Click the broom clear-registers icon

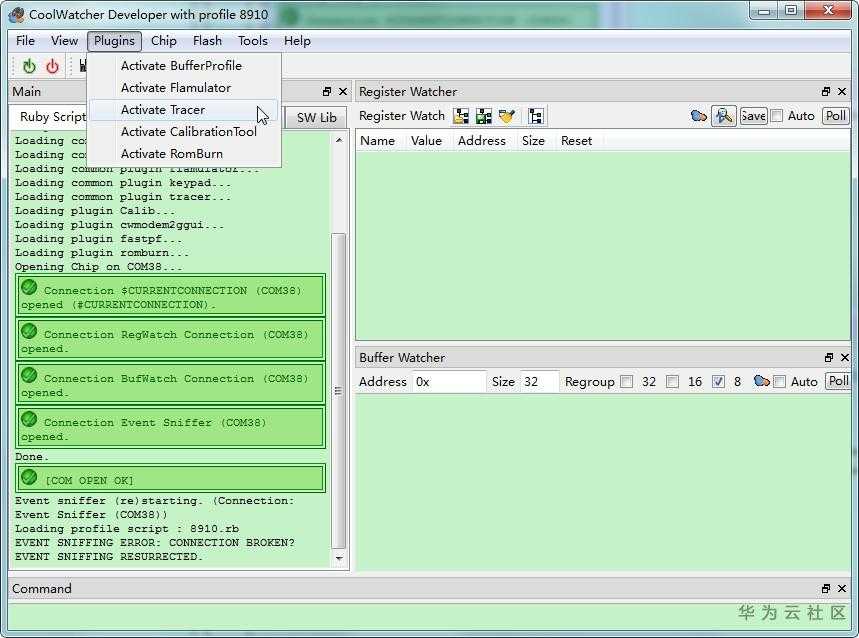click(x=507, y=116)
